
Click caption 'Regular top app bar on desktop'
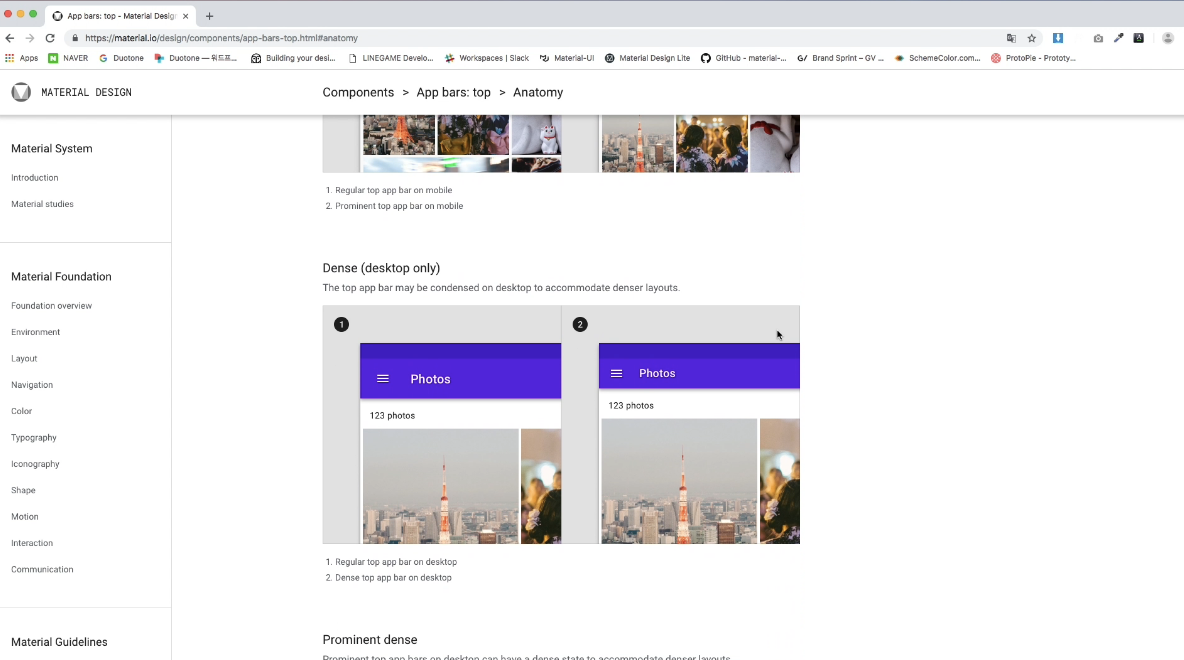(396, 563)
